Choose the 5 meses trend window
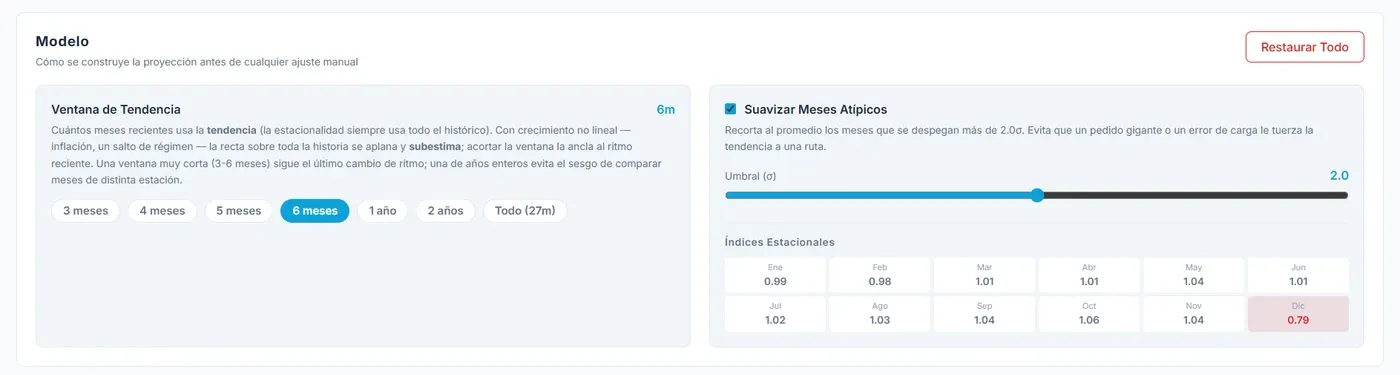Screen dimensions: 1400x375 [x=238, y=211]
